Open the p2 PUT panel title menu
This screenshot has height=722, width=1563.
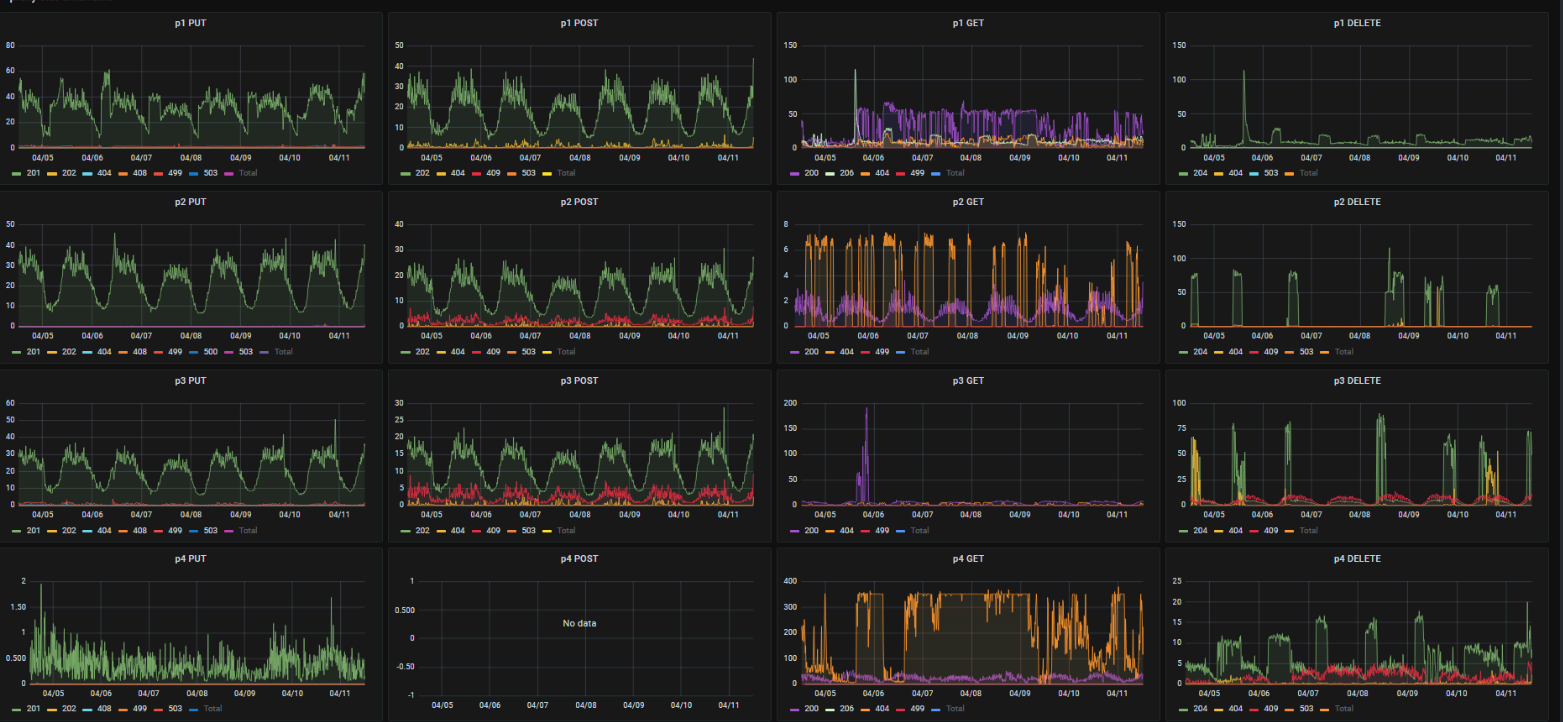pyautogui.click(x=190, y=201)
